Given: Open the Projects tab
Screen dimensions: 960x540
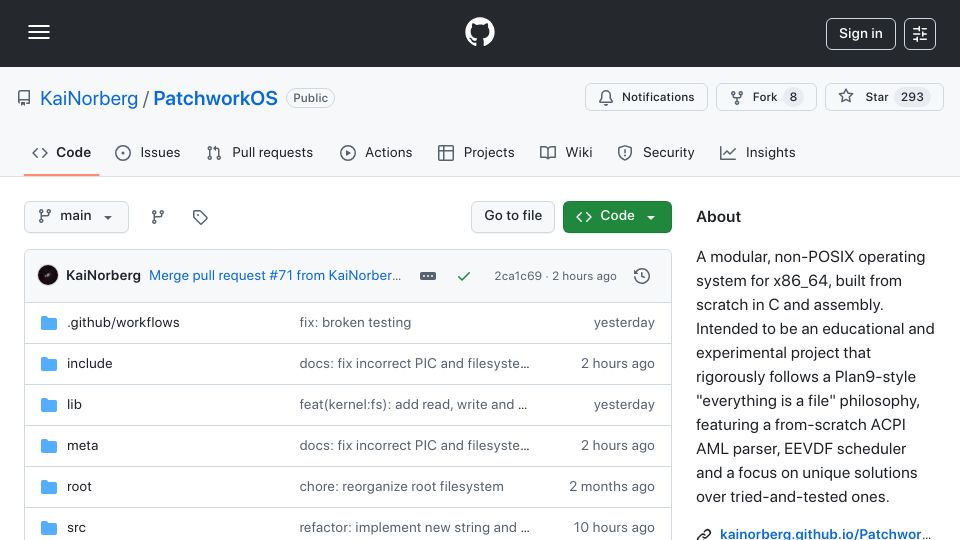Looking at the screenshot, I should 476,152.
